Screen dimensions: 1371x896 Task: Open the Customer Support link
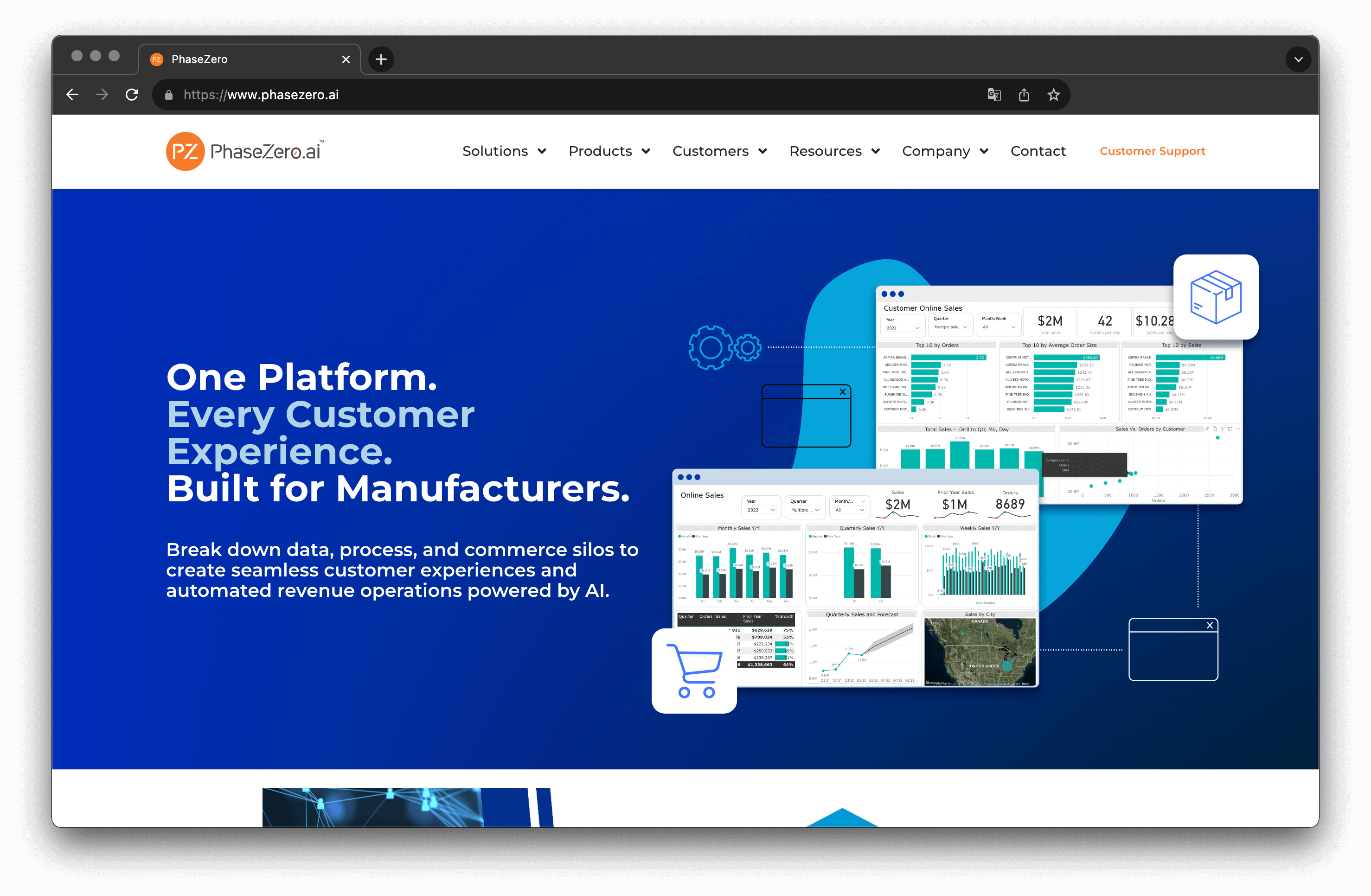[x=1152, y=151]
